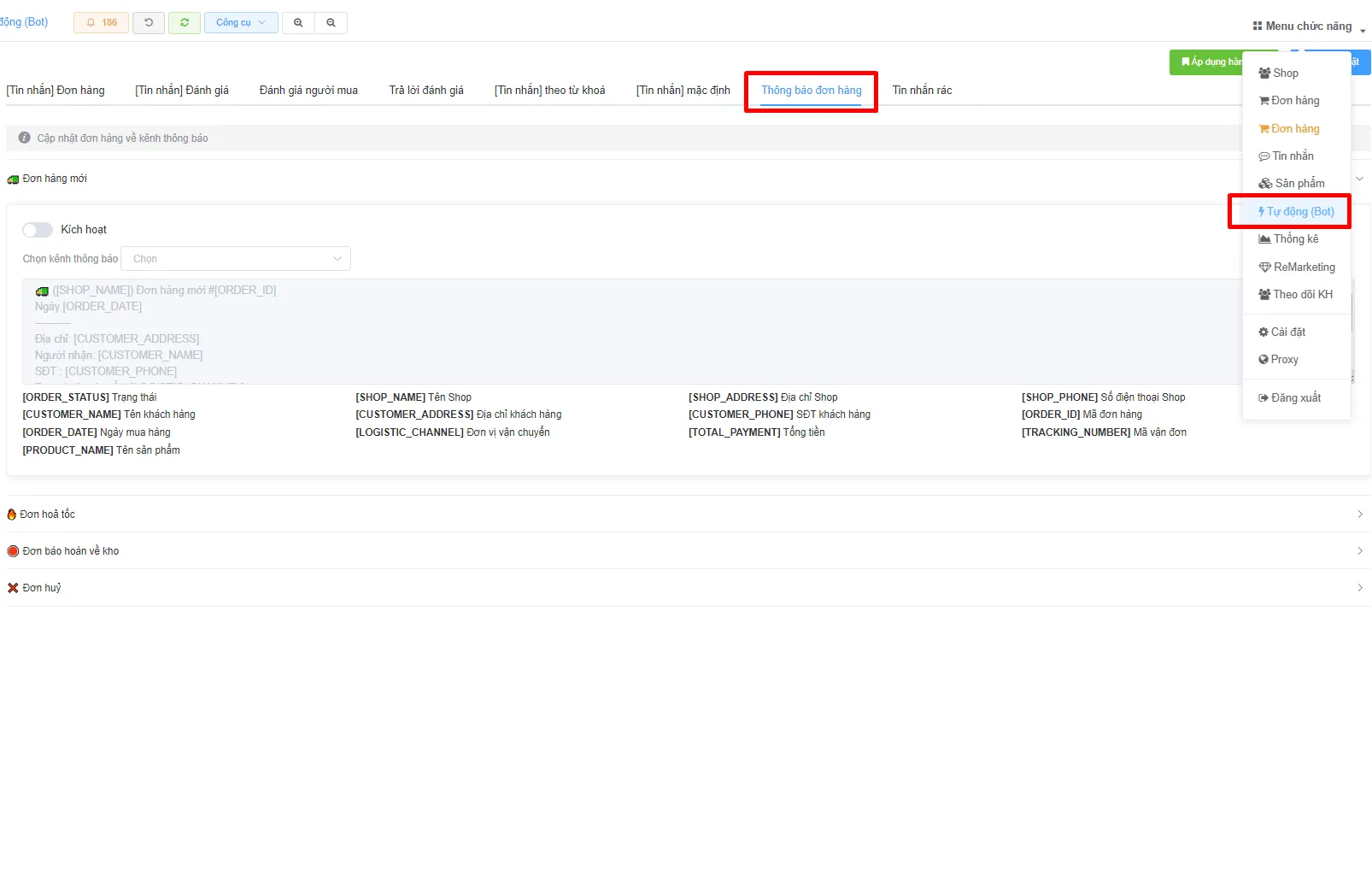Screen dimensions: 1372x882
Task: Open Sản phẩm in the function menu
Action: coord(1292,184)
